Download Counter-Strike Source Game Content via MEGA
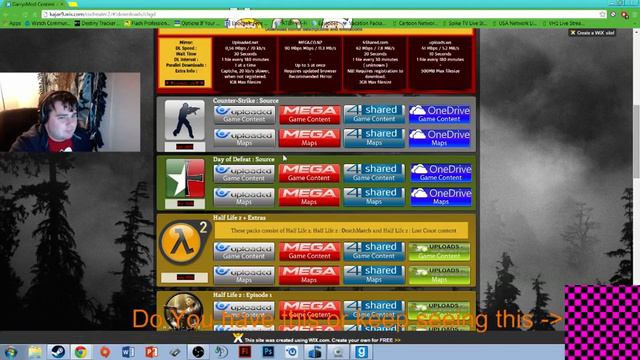This screenshot has width=640, height=360. click(309, 115)
